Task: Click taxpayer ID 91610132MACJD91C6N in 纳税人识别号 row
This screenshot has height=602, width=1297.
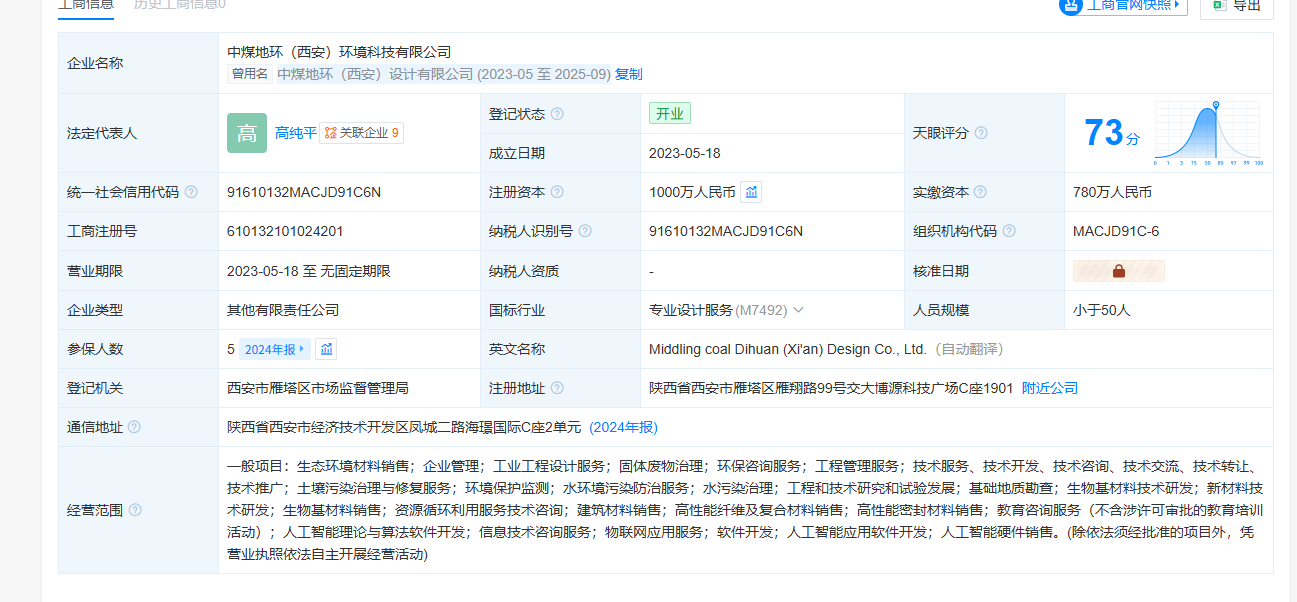Action: [726, 231]
